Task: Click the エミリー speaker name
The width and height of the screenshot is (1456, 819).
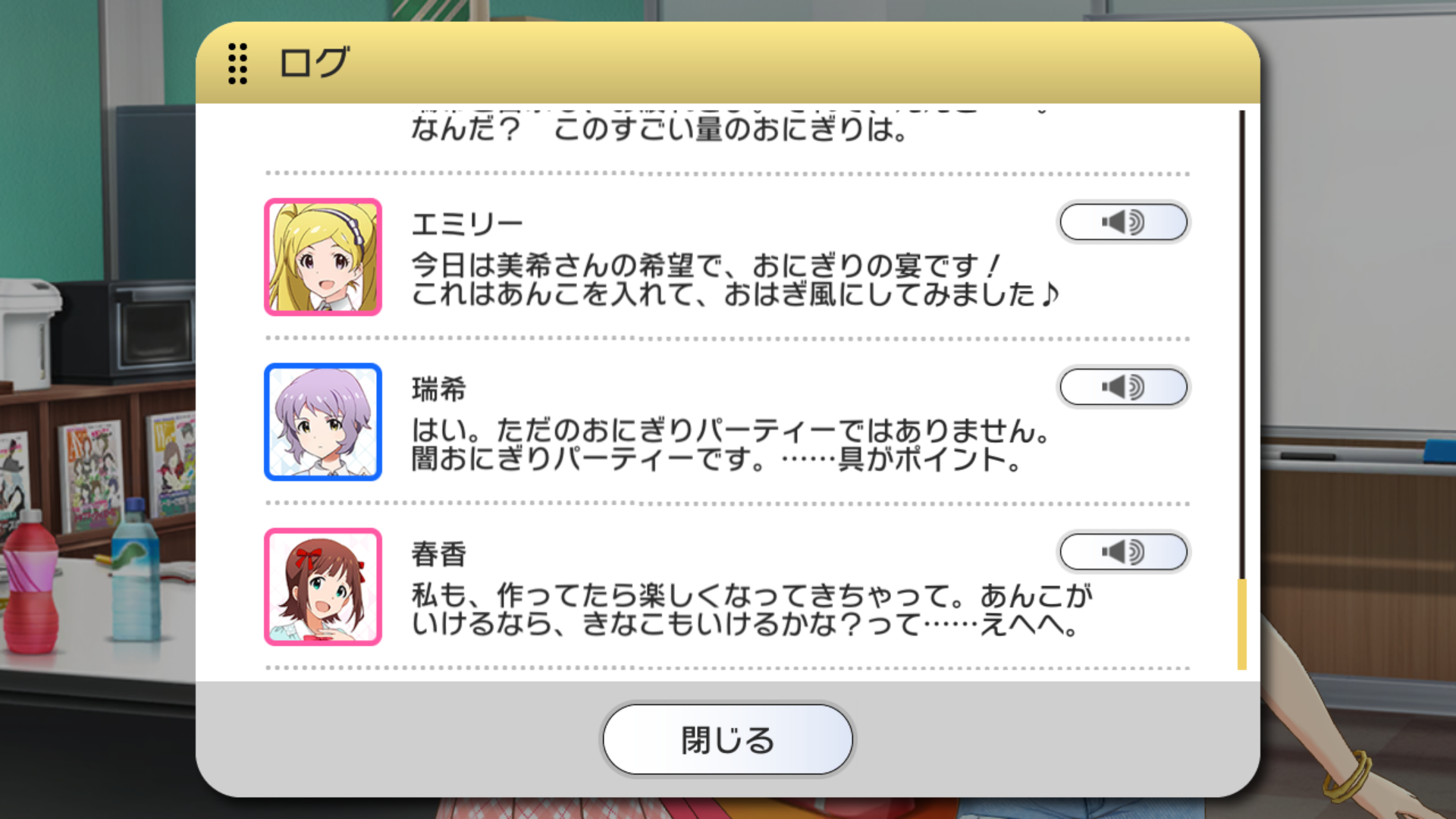Action: (x=467, y=224)
